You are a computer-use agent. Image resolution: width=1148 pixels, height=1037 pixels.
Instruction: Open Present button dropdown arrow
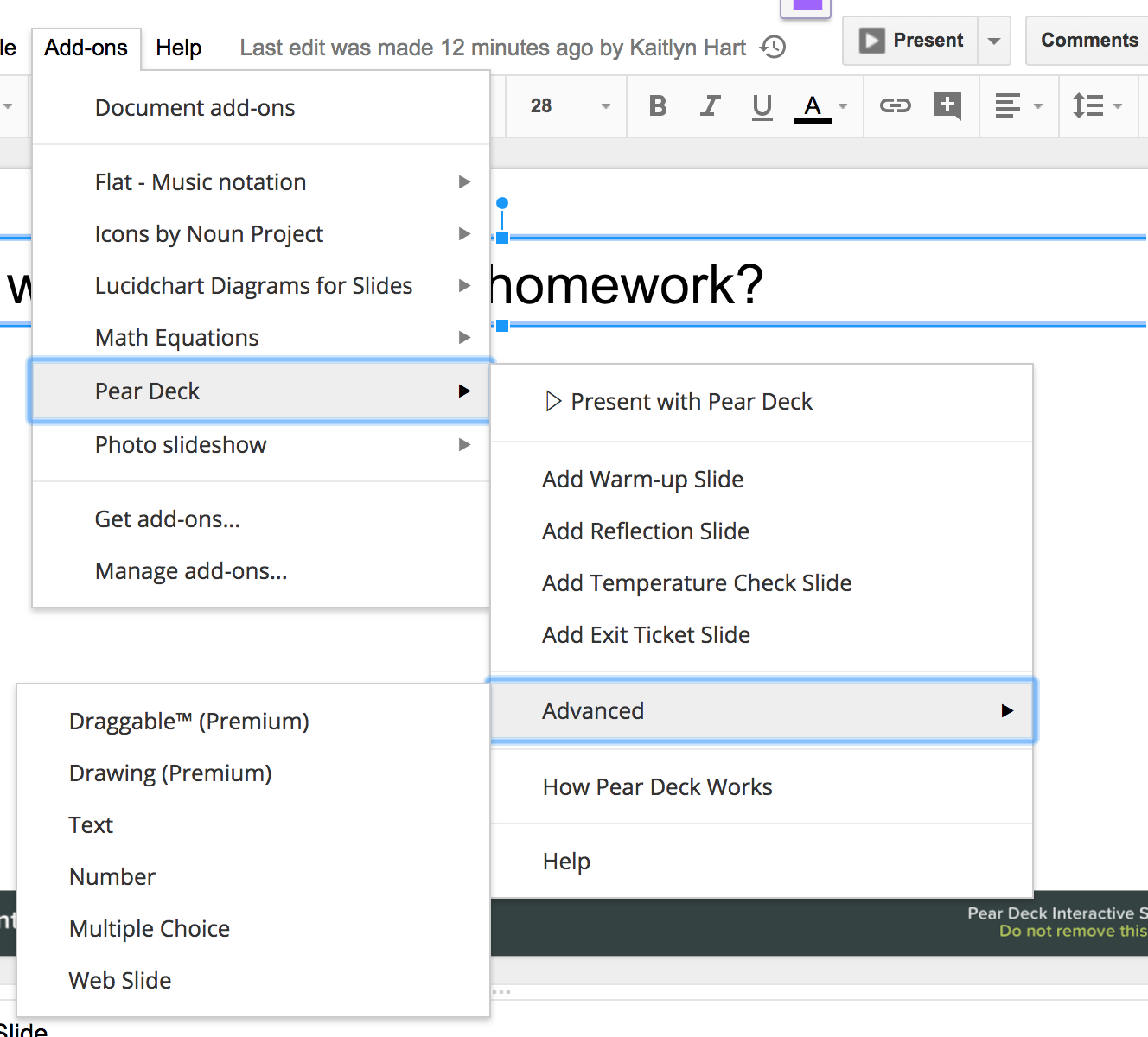point(994,41)
